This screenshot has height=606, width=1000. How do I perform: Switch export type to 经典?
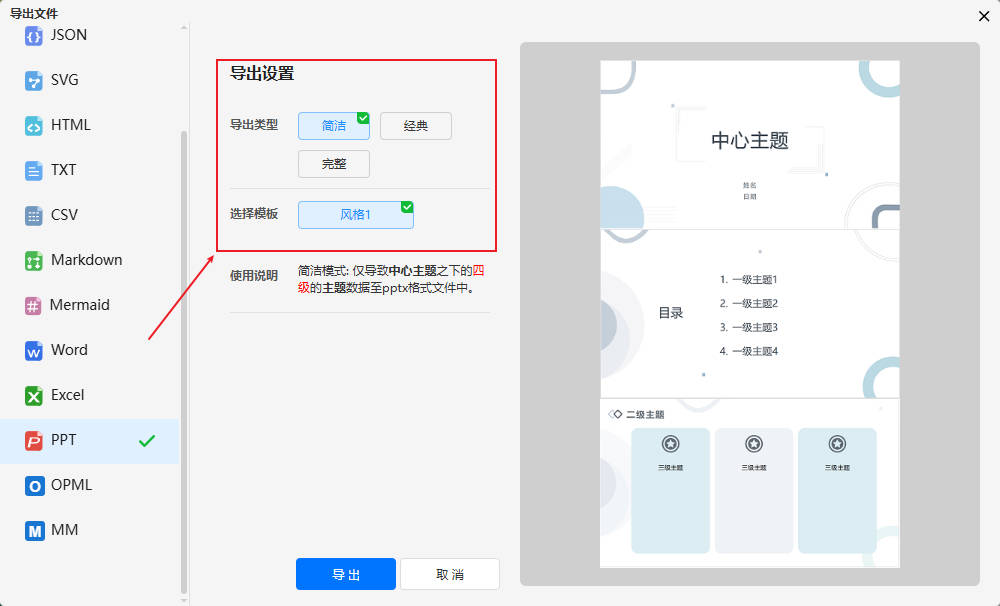click(x=416, y=126)
